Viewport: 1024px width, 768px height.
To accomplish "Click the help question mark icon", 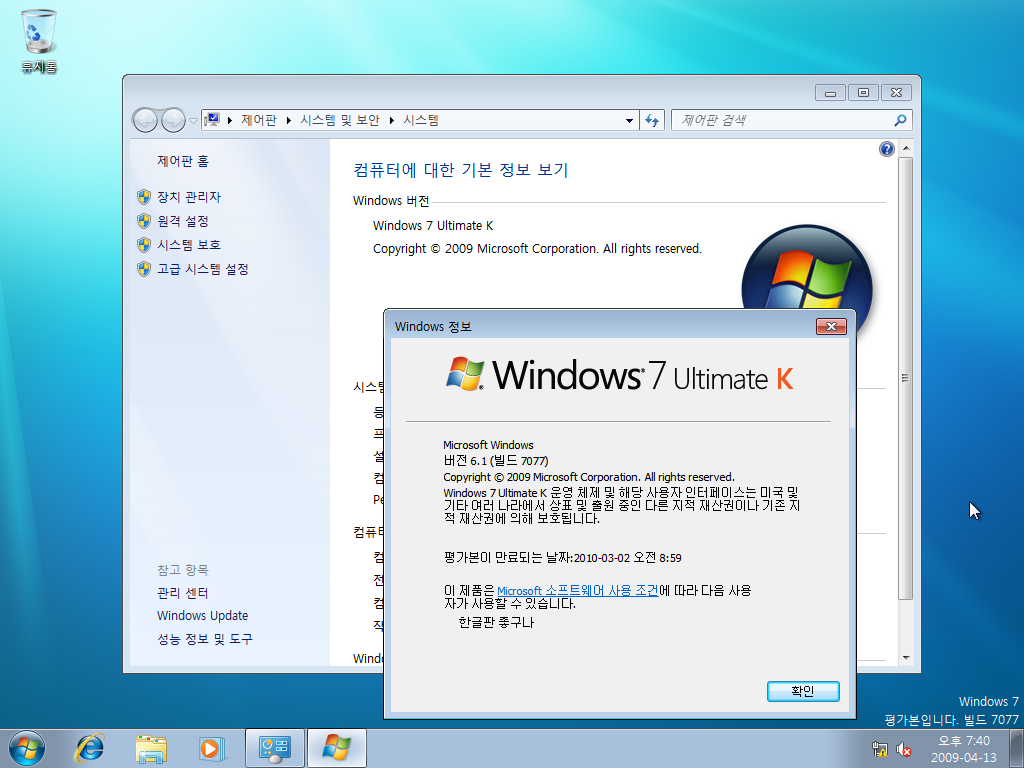I will click(x=886, y=149).
